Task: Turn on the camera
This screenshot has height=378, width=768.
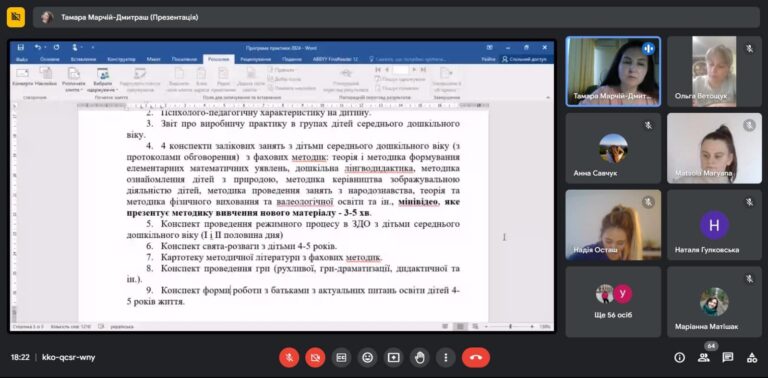Action: click(315, 357)
